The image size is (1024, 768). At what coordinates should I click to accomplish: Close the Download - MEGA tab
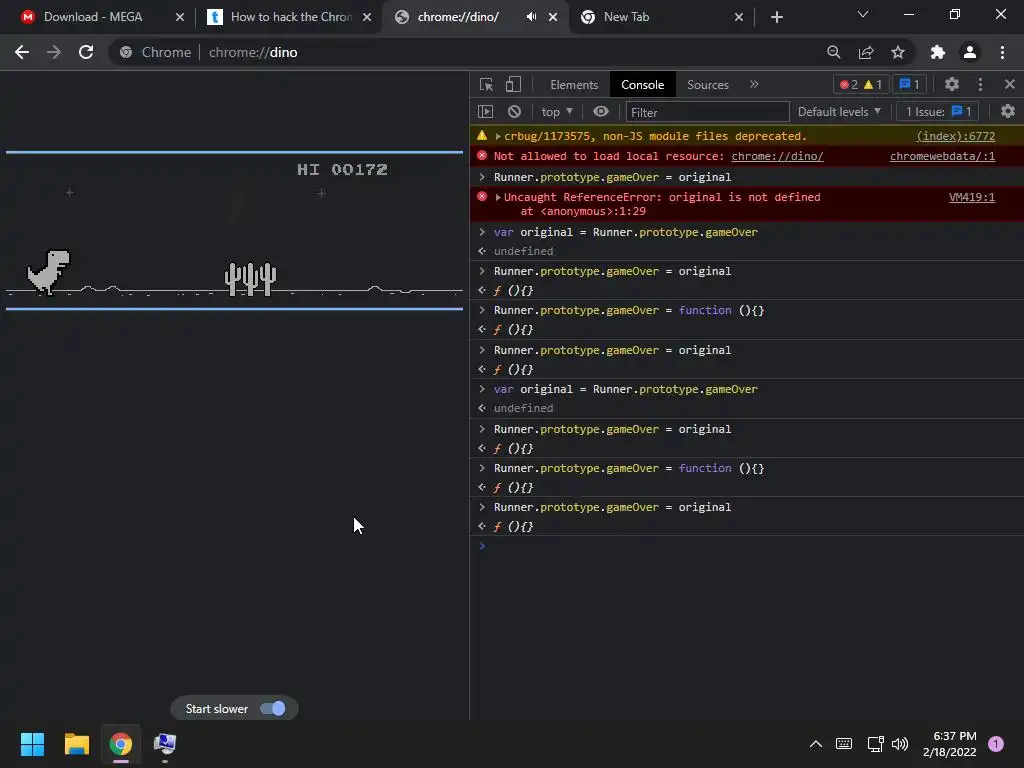[x=180, y=17]
